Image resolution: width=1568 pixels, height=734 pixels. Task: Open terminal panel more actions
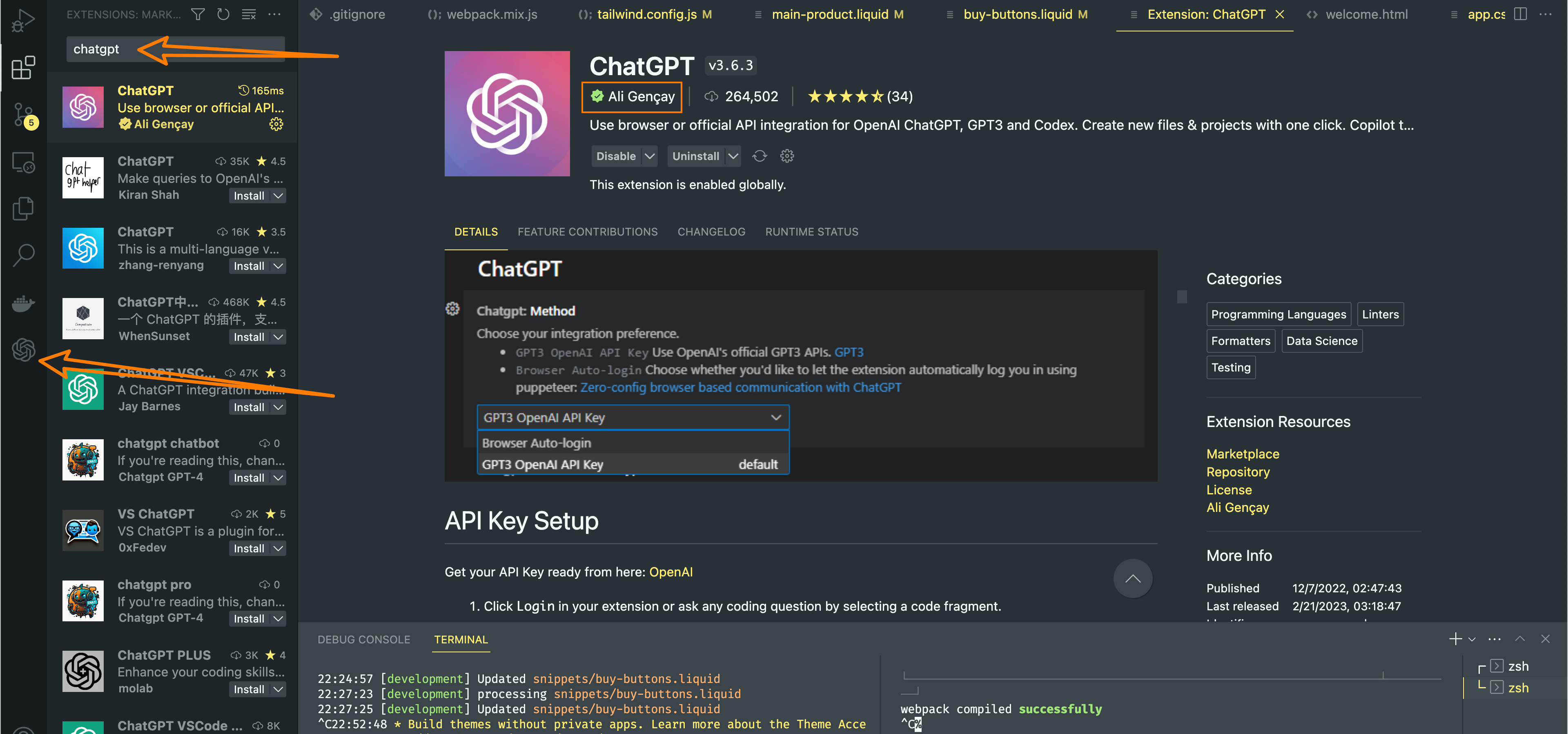[x=1494, y=638]
